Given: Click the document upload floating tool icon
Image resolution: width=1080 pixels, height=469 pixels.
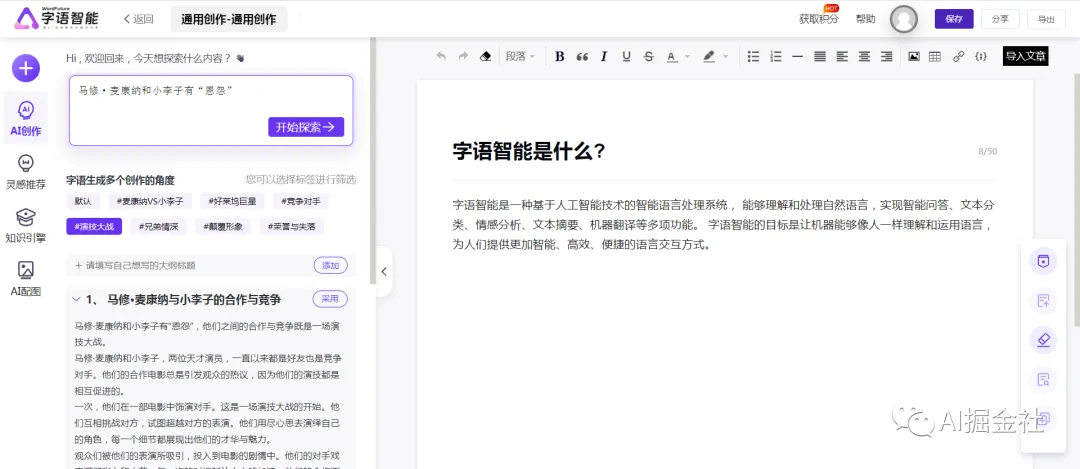Looking at the screenshot, I should [1043, 300].
